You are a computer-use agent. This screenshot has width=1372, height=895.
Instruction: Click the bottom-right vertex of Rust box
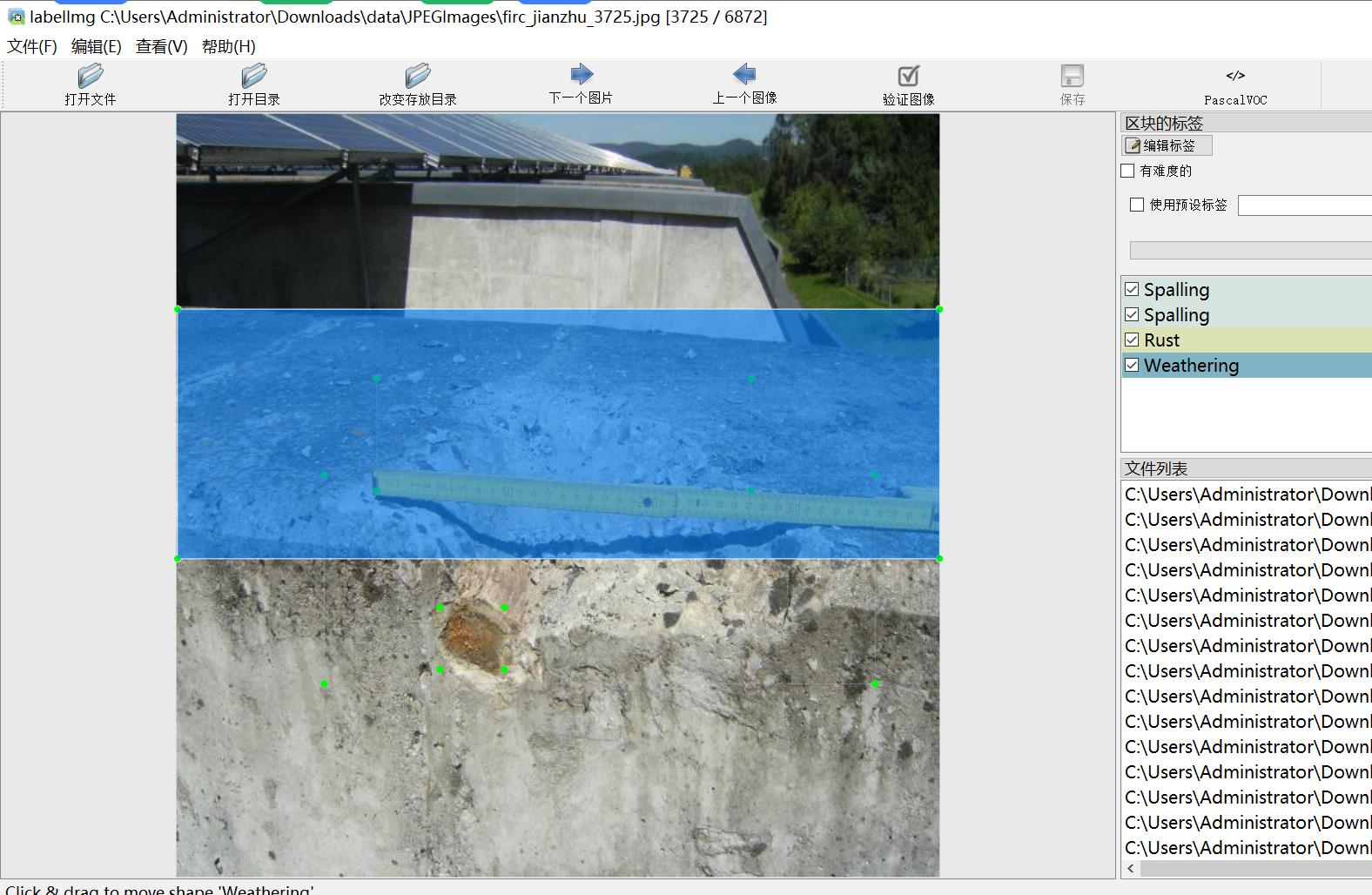click(505, 670)
